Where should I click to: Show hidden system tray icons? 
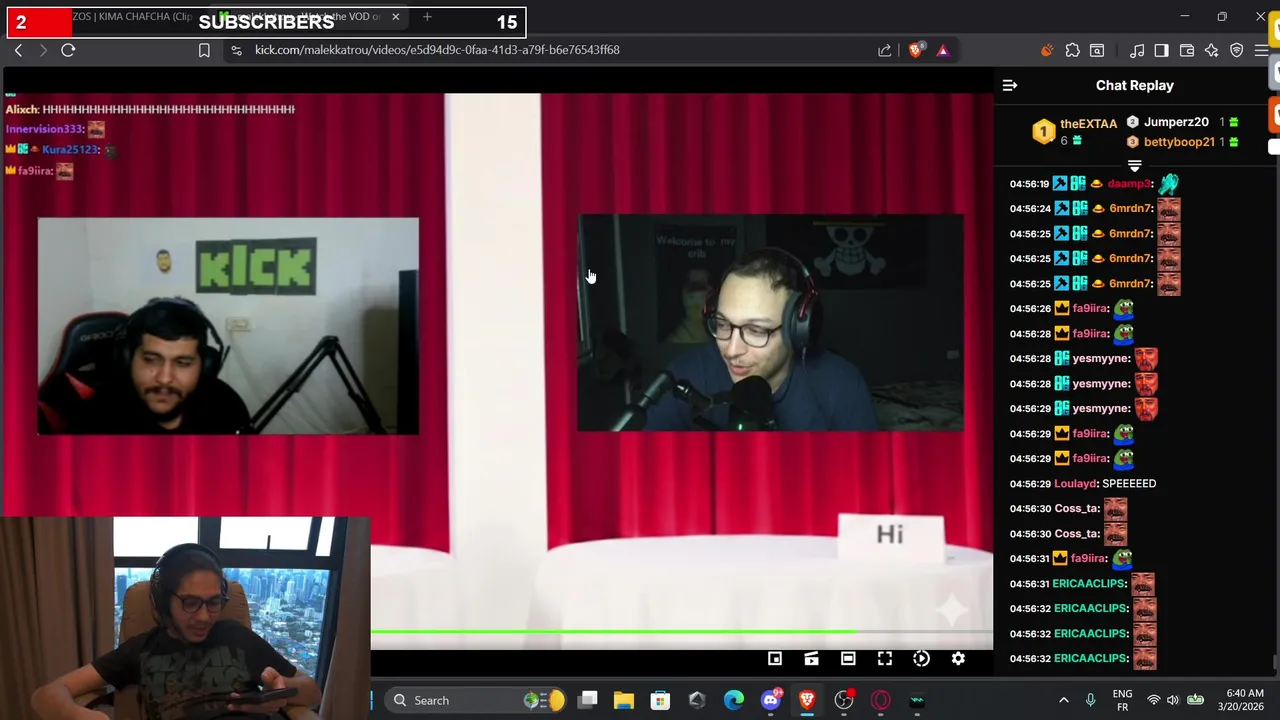1063,700
